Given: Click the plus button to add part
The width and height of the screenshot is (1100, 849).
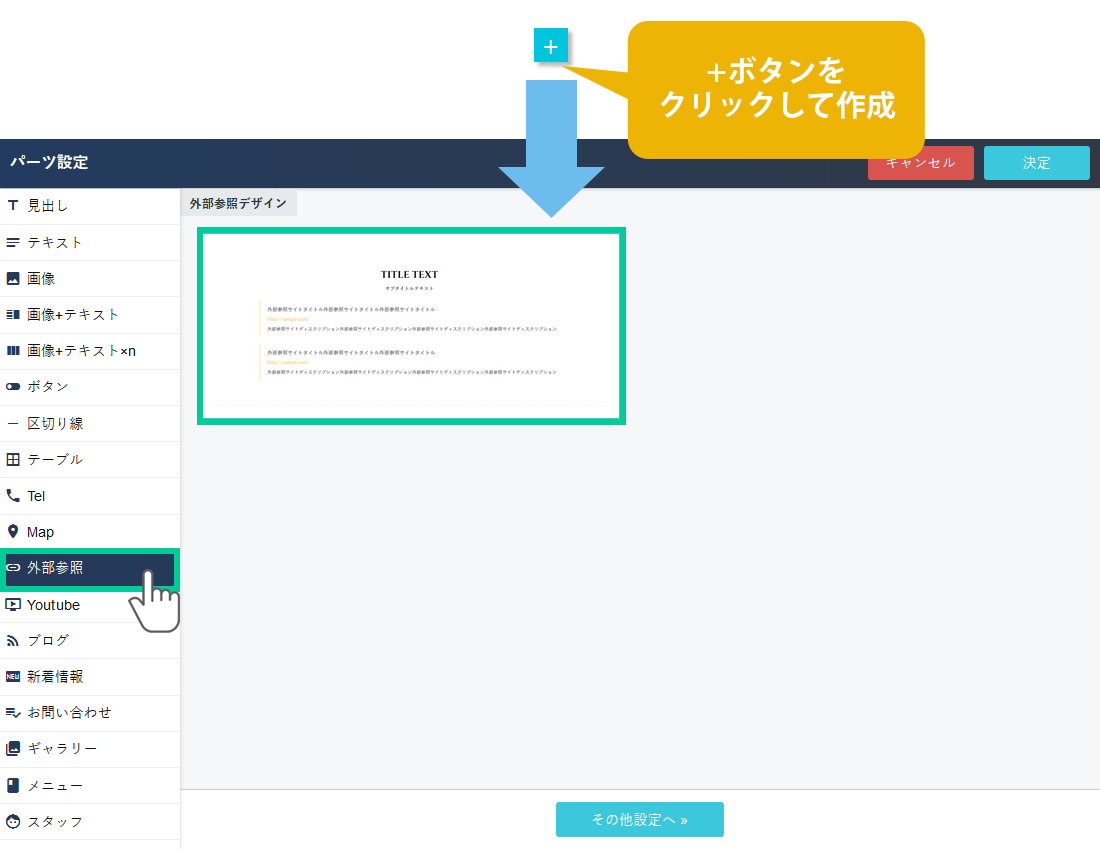Looking at the screenshot, I should (550, 46).
